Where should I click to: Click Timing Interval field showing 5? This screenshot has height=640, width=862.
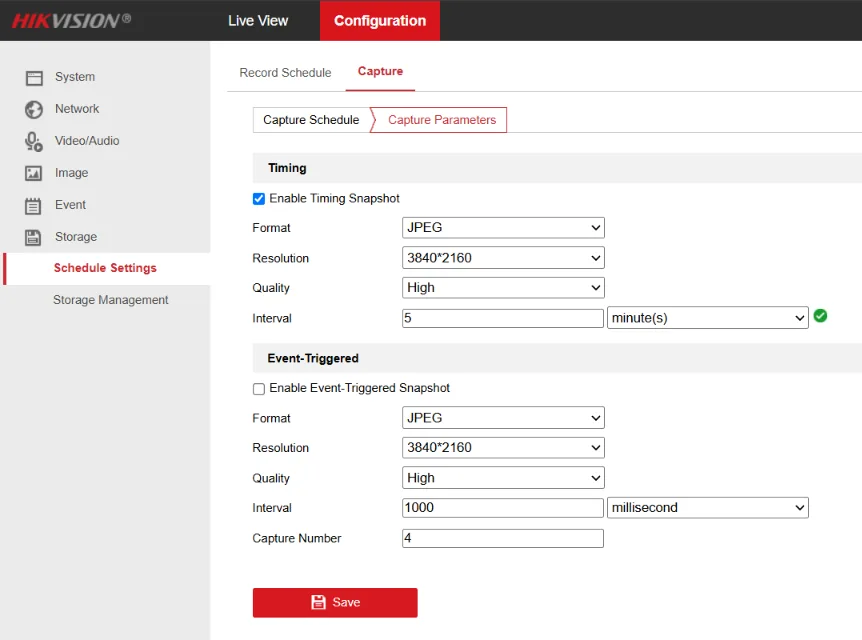(502, 318)
